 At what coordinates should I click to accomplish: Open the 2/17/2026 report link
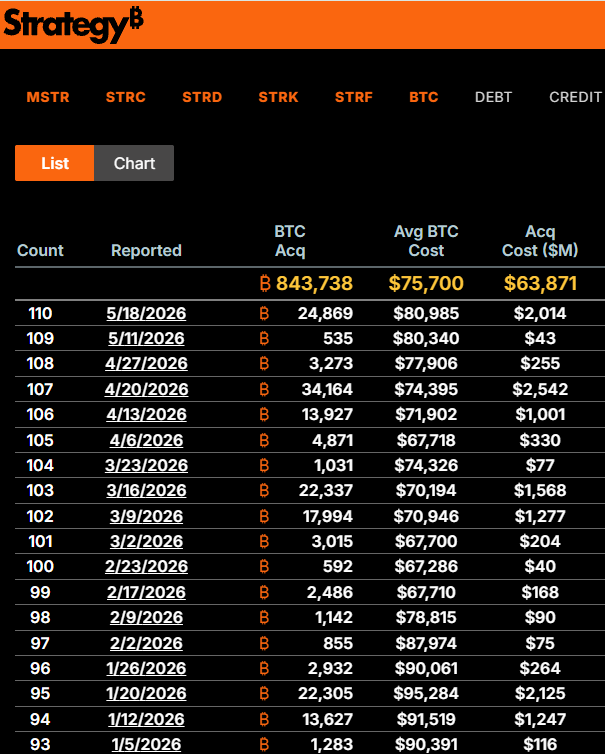[x=146, y=592]
